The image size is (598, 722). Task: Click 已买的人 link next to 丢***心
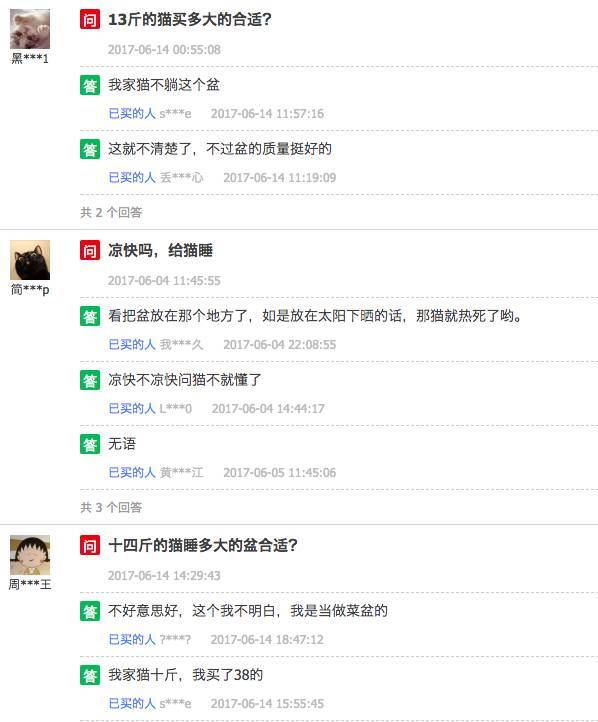pyautogui.click(x=132, y=177)
